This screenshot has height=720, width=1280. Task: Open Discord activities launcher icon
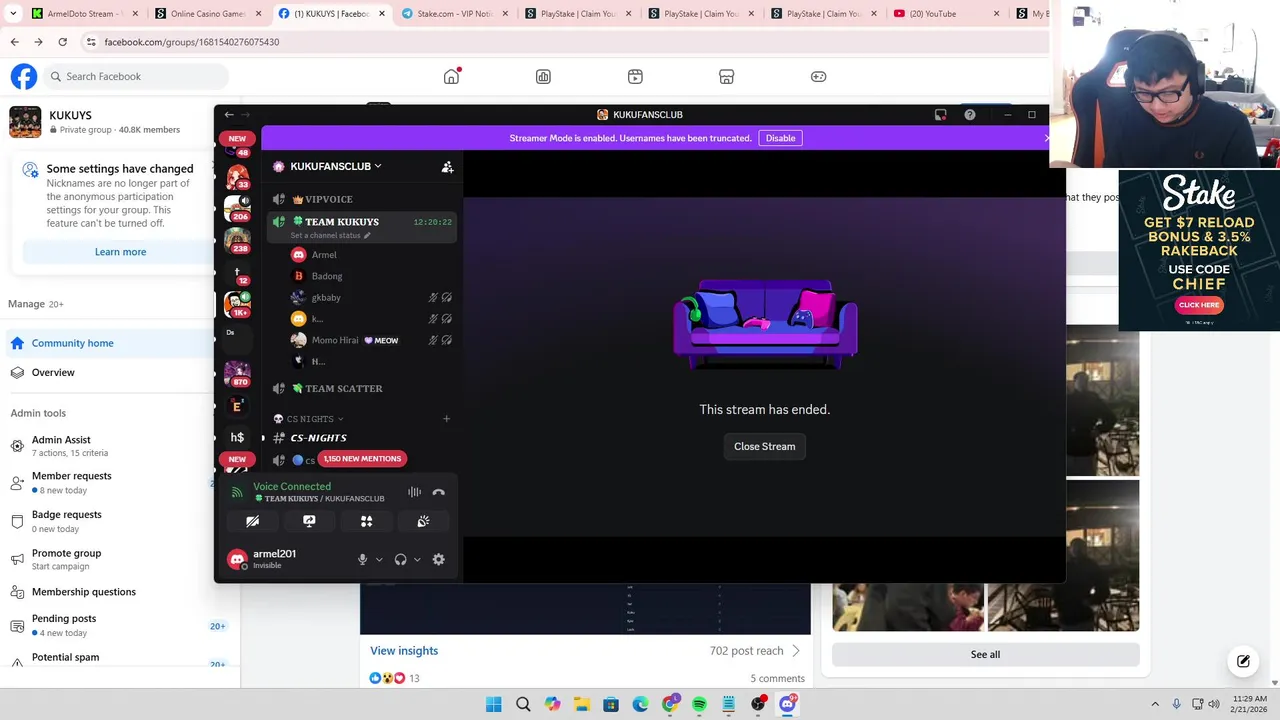coord(366,521)
